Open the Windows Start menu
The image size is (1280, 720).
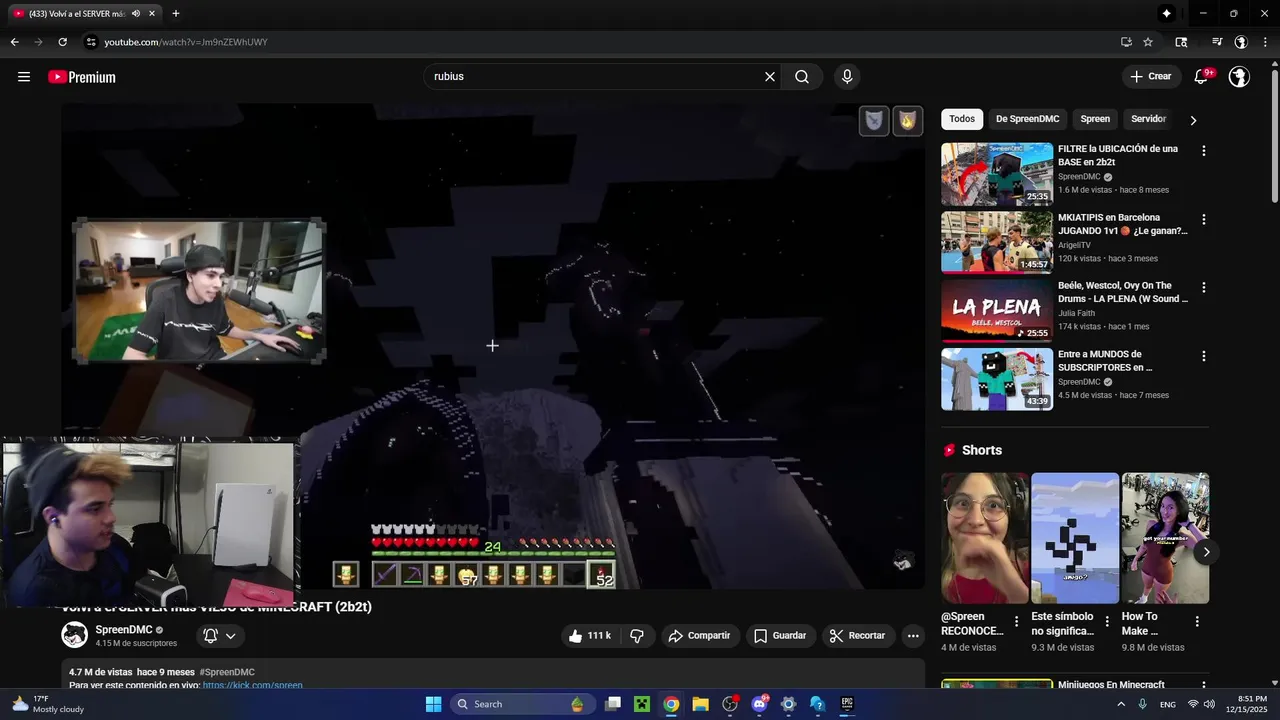(433, 704)
